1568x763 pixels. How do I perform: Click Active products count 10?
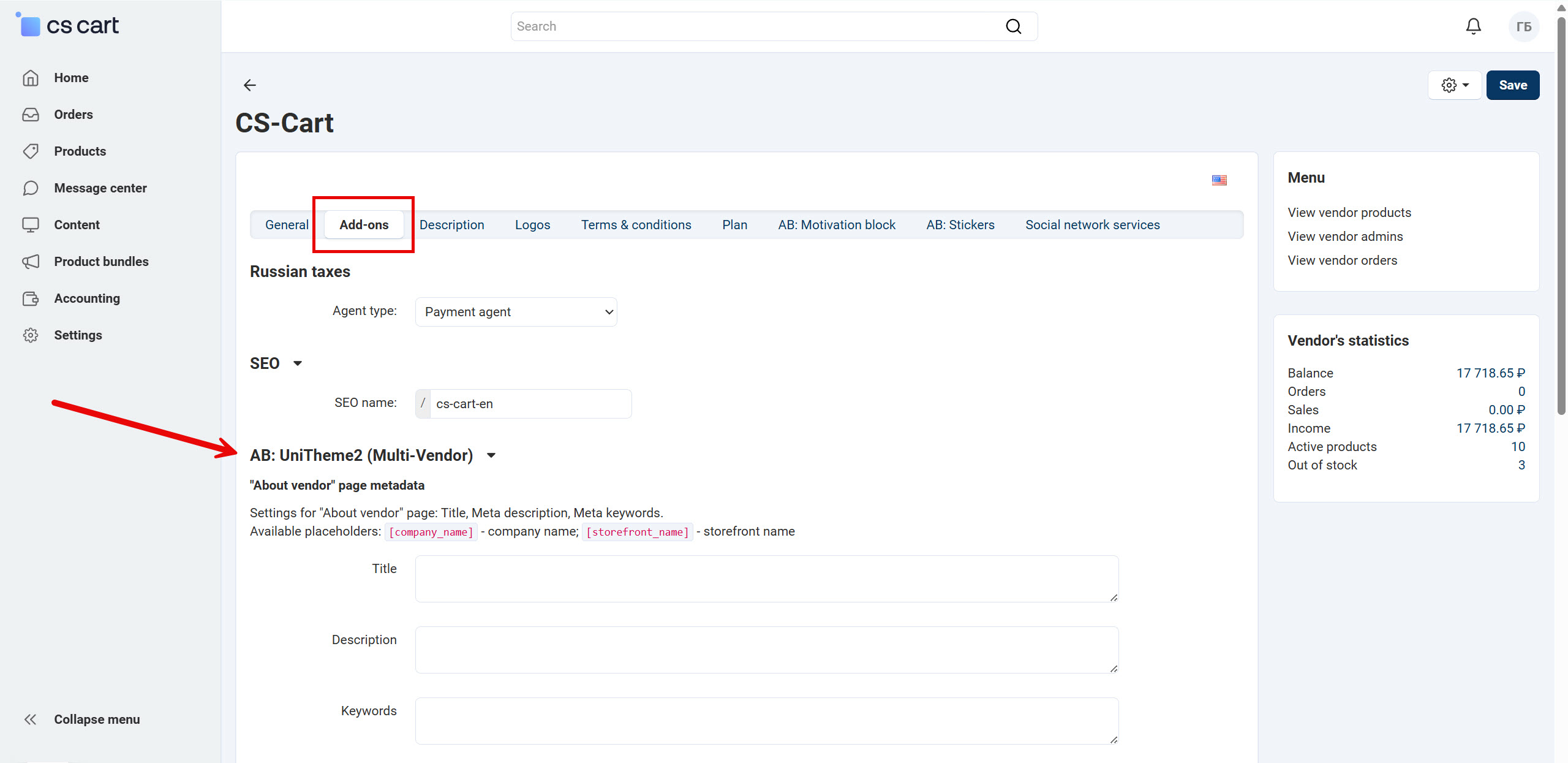click(1518, 447)
